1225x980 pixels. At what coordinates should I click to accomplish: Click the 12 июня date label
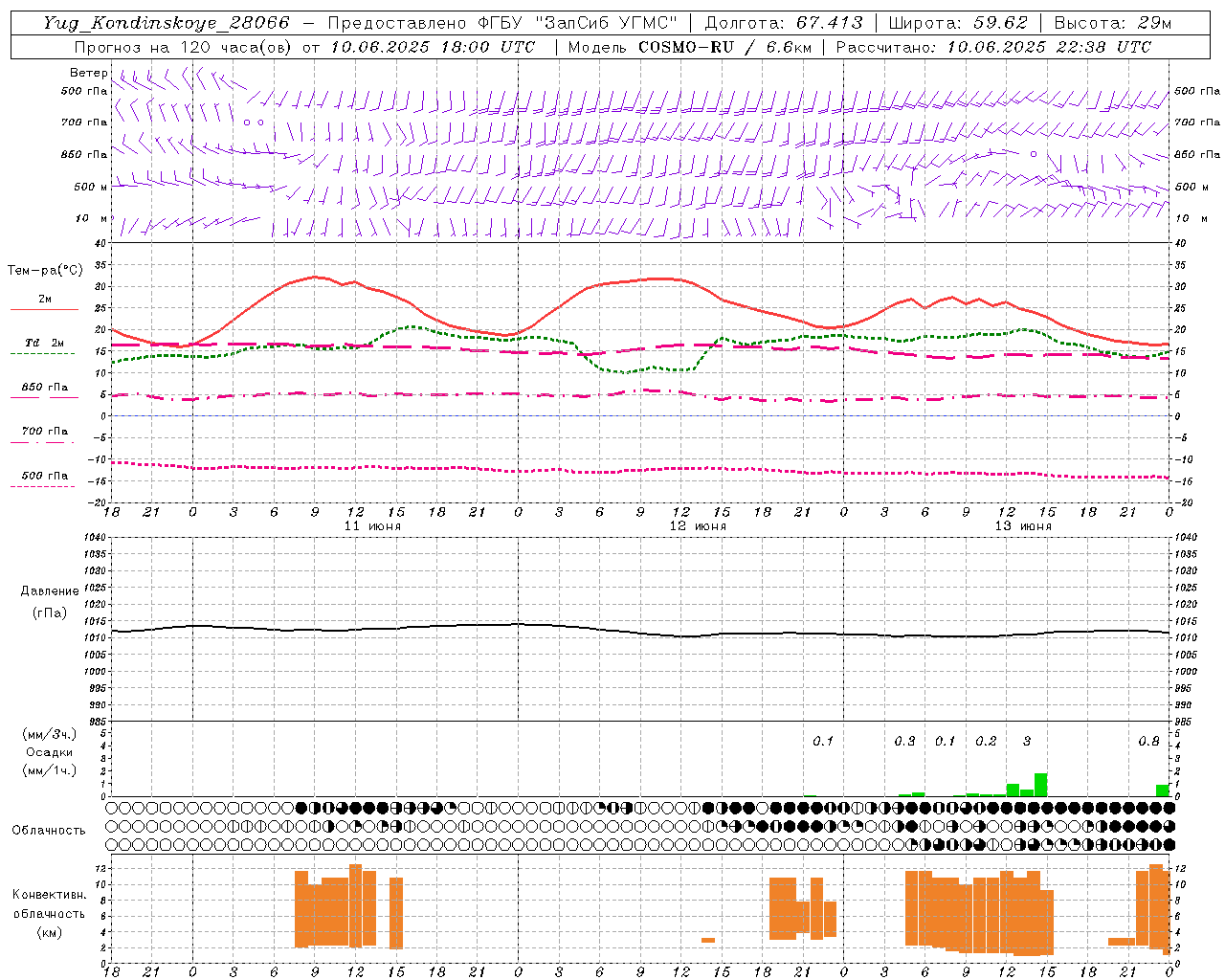point(698,526)
